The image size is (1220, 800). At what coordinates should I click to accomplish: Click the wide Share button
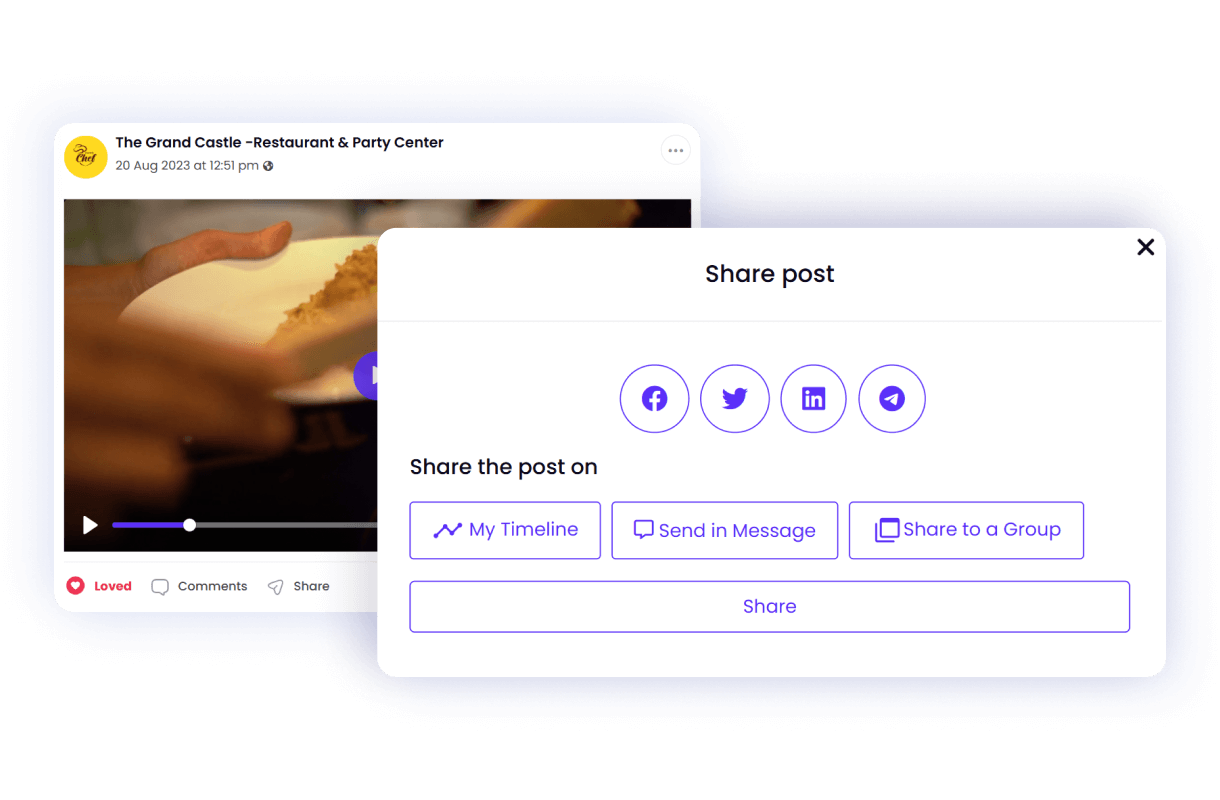click(x=770, y=607)
